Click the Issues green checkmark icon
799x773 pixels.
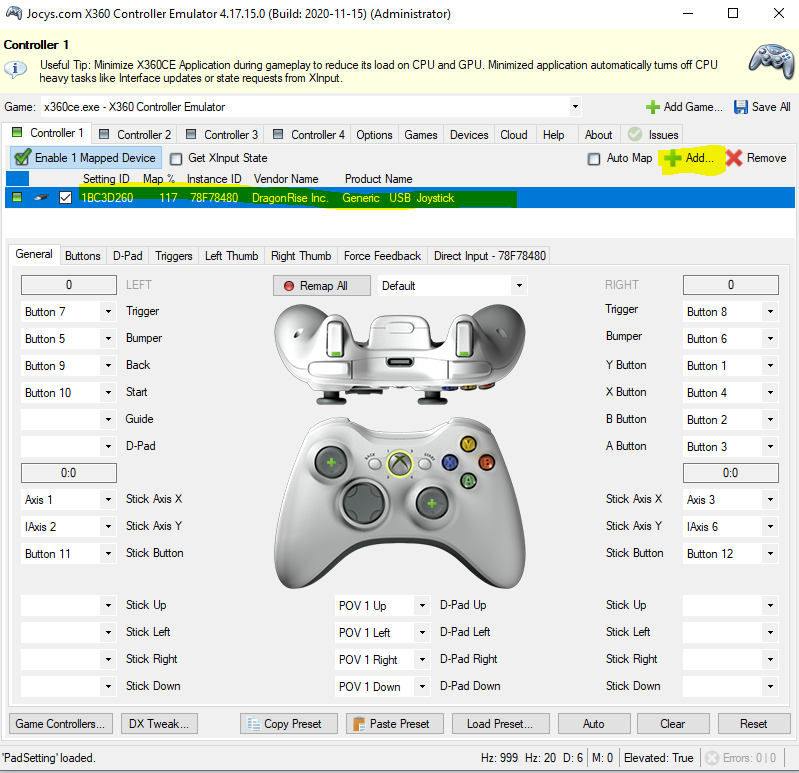(635, 135)
